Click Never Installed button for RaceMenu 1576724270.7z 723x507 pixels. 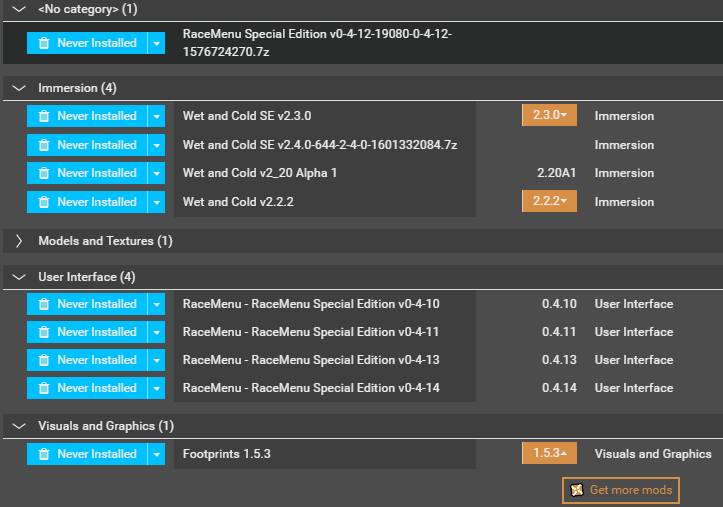87,43
